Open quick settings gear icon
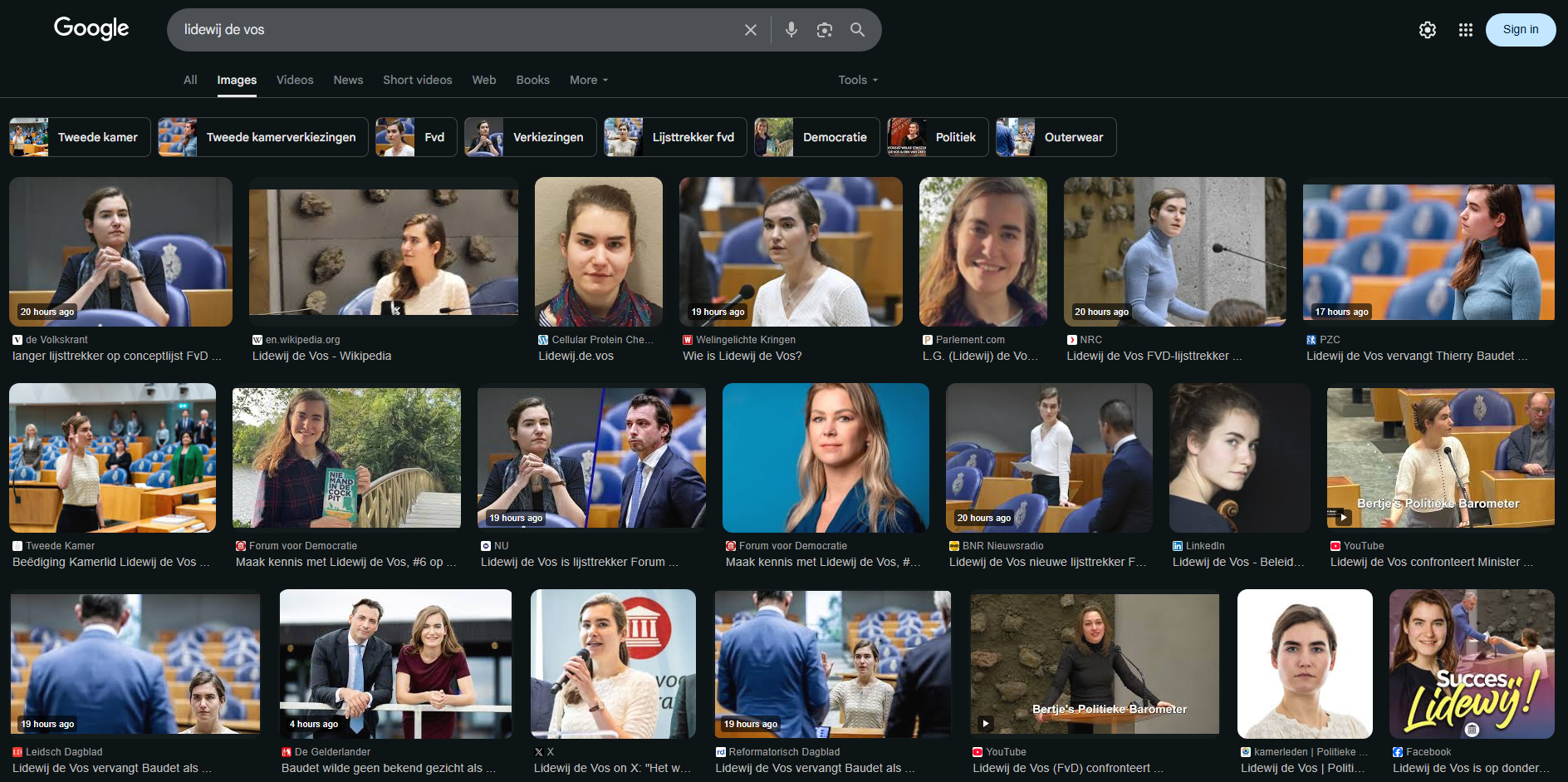The height and width of the screenshot is (782, 1568). tap(1428, 30)
